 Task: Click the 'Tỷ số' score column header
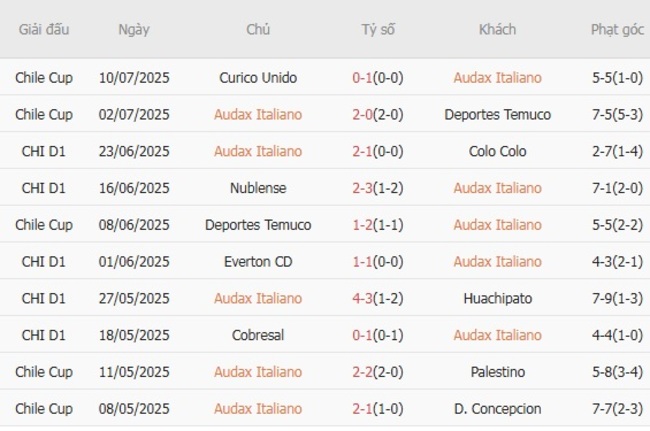tap(378, 29)
